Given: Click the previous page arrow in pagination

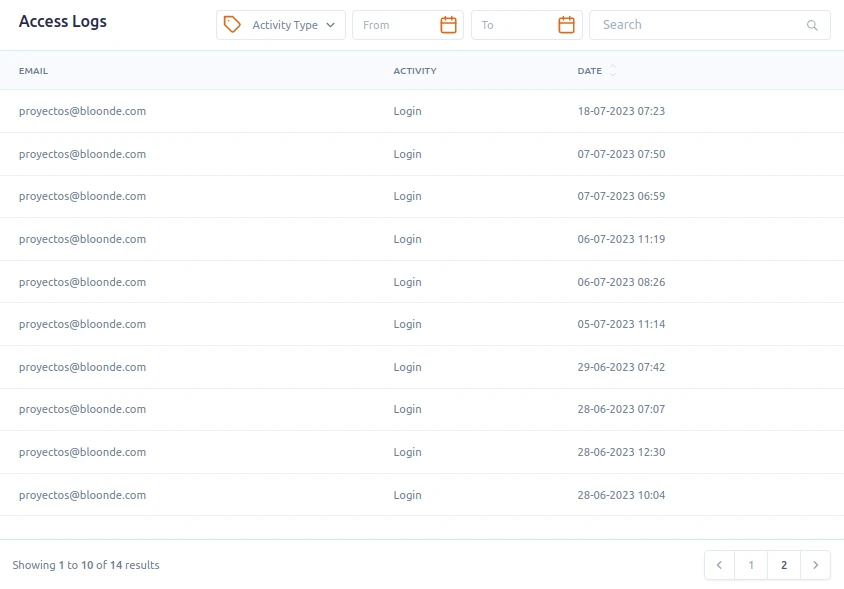Looking at the screenshot, I should pos(719,565).
